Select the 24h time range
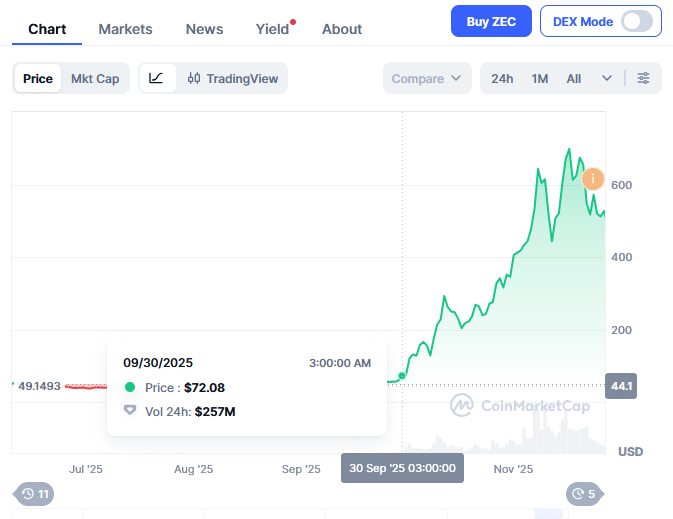This screenshot has height=519, width=673. coord(502,79)
